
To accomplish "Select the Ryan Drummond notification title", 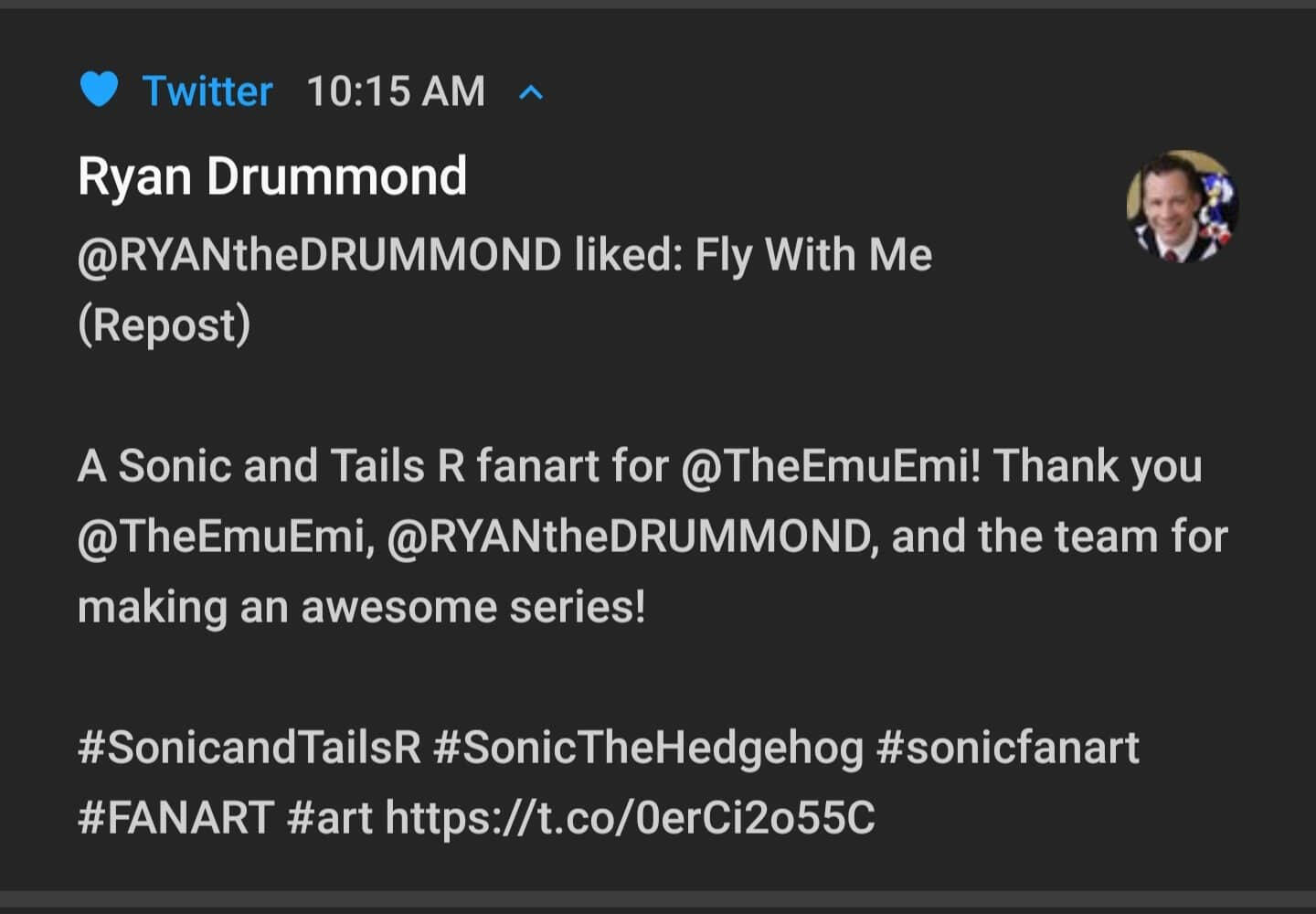I will click(272, 175).
